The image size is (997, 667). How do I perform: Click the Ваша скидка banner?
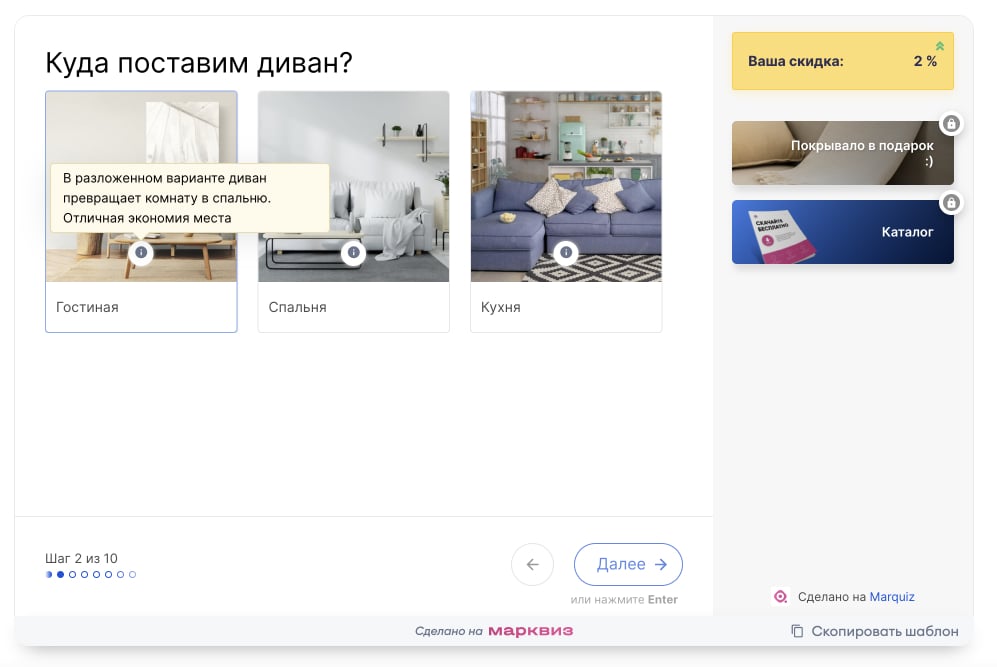[x=842, y=61]
